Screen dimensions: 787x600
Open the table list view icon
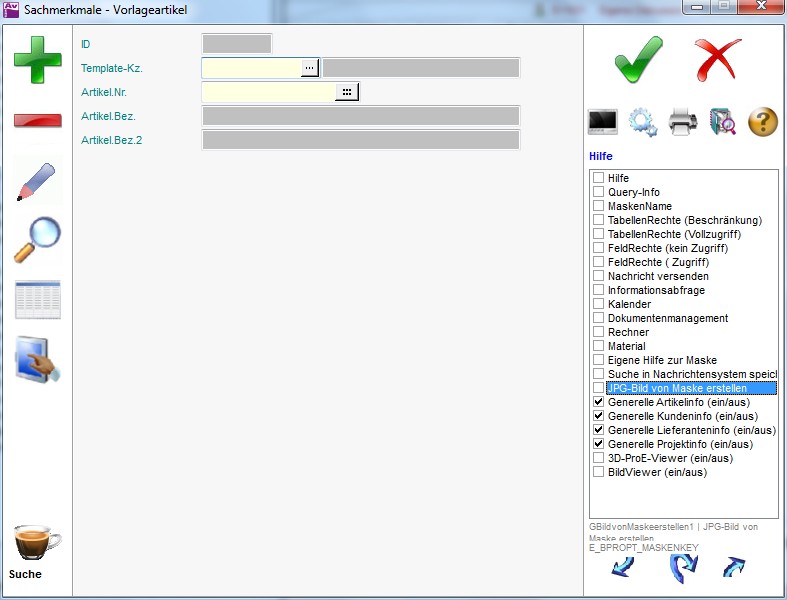37,300
